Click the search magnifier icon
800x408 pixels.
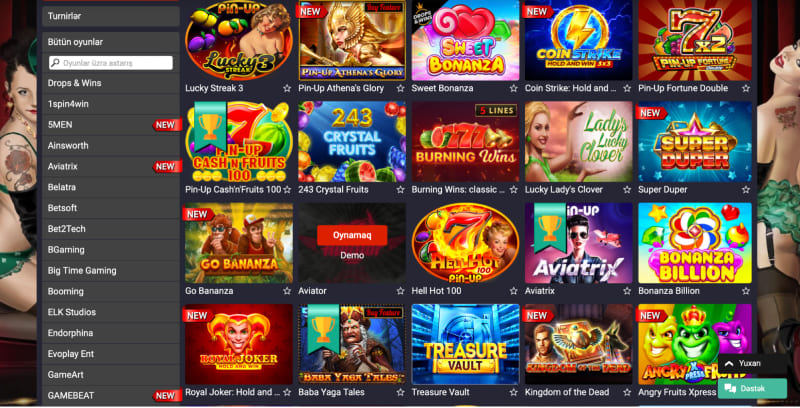(x=55, y=63)
